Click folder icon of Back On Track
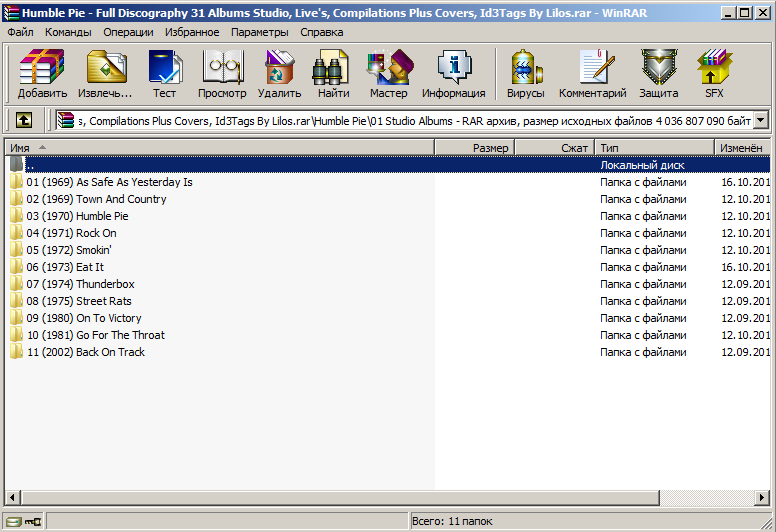The height and width of the screenshot is (532, 776). [x=16, y=351]
